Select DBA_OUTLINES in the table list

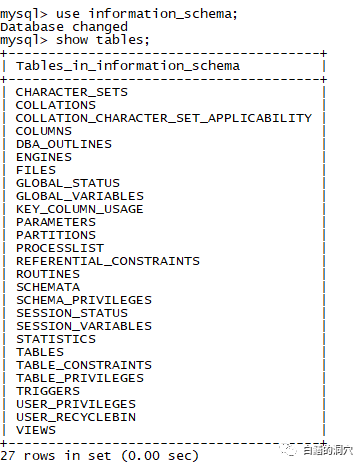[64, 144]
